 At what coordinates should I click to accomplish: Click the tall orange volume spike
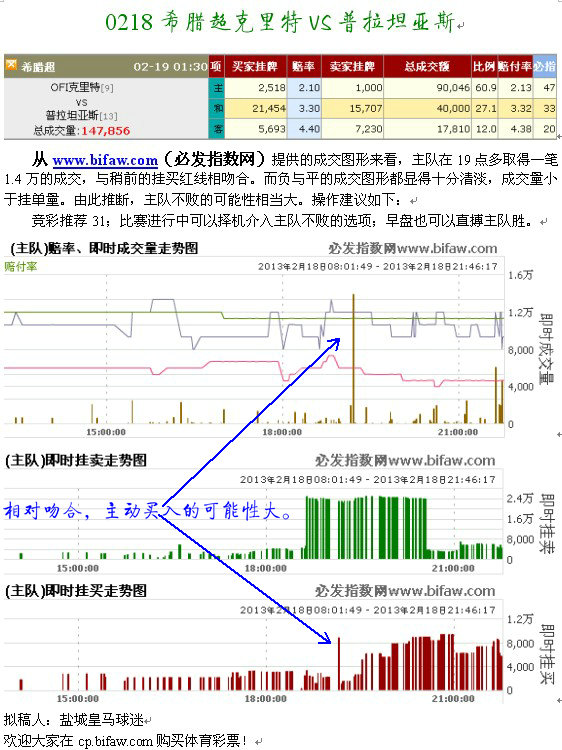pos(353,359)
